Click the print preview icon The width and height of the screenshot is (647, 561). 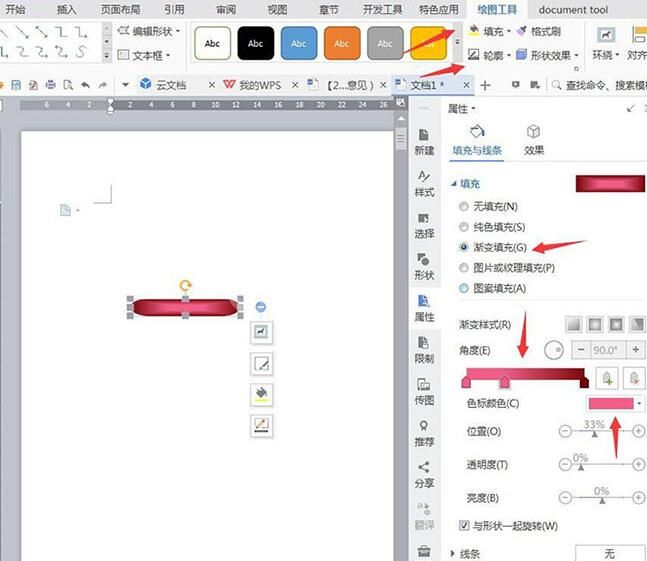(68, 85)
